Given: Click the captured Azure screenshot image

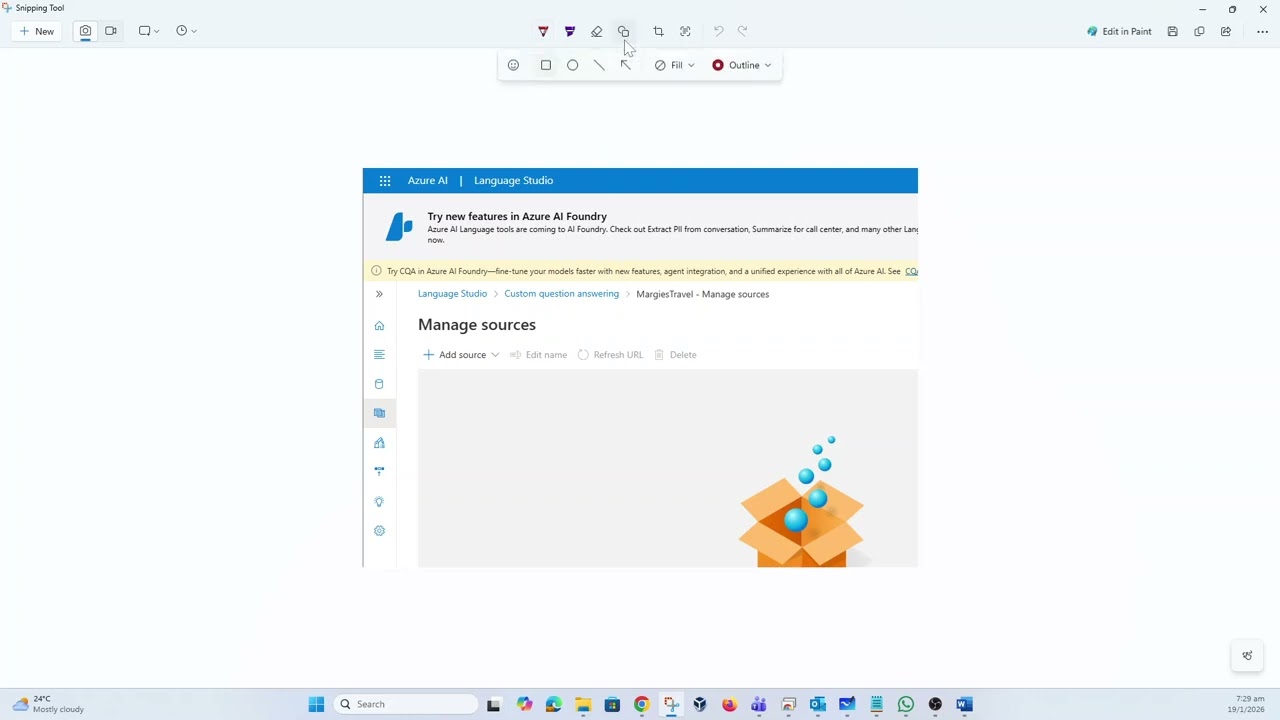Looking at the screenshot, I should (x=640, y=368).
